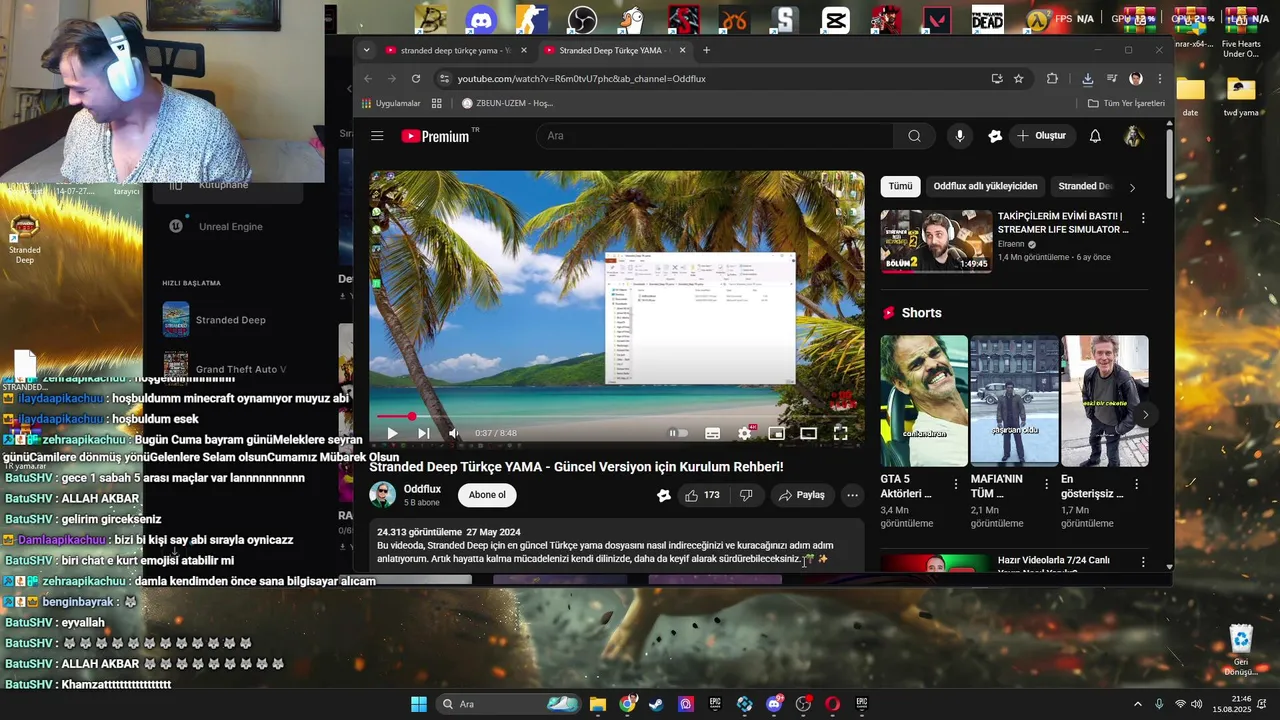This screenshot has height=720, width=1280.
Task: Launch OBS Studio desktop shortcut
Action: point(582,19)
